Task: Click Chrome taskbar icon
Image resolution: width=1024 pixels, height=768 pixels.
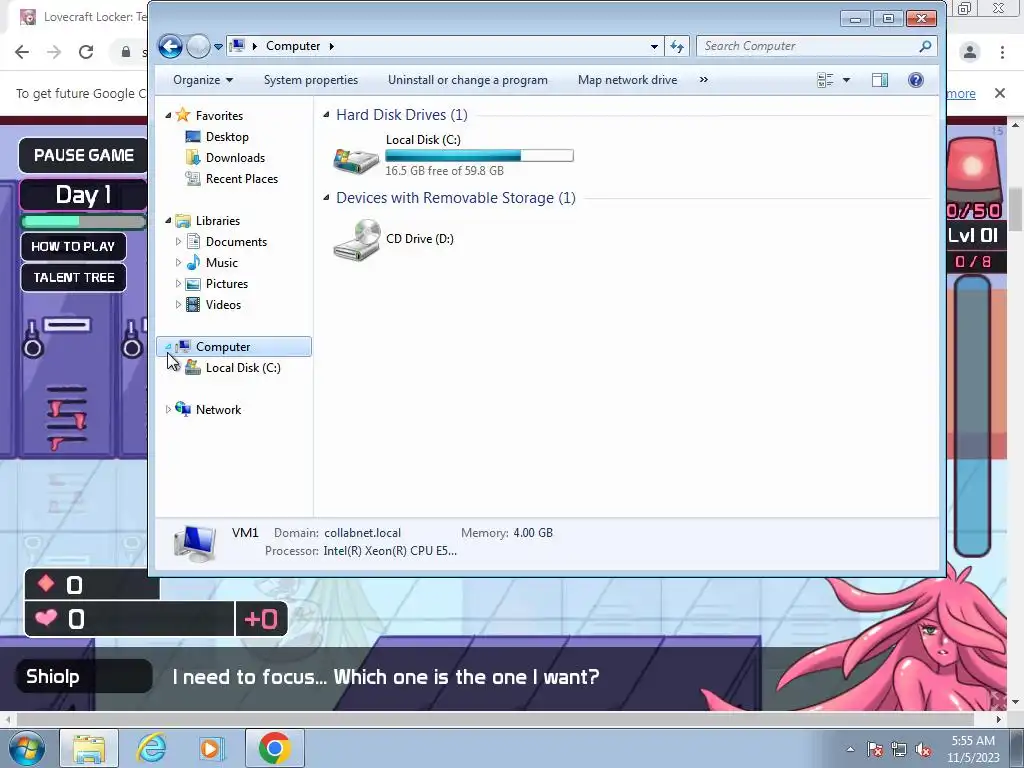Action: [x=274, y=748]
